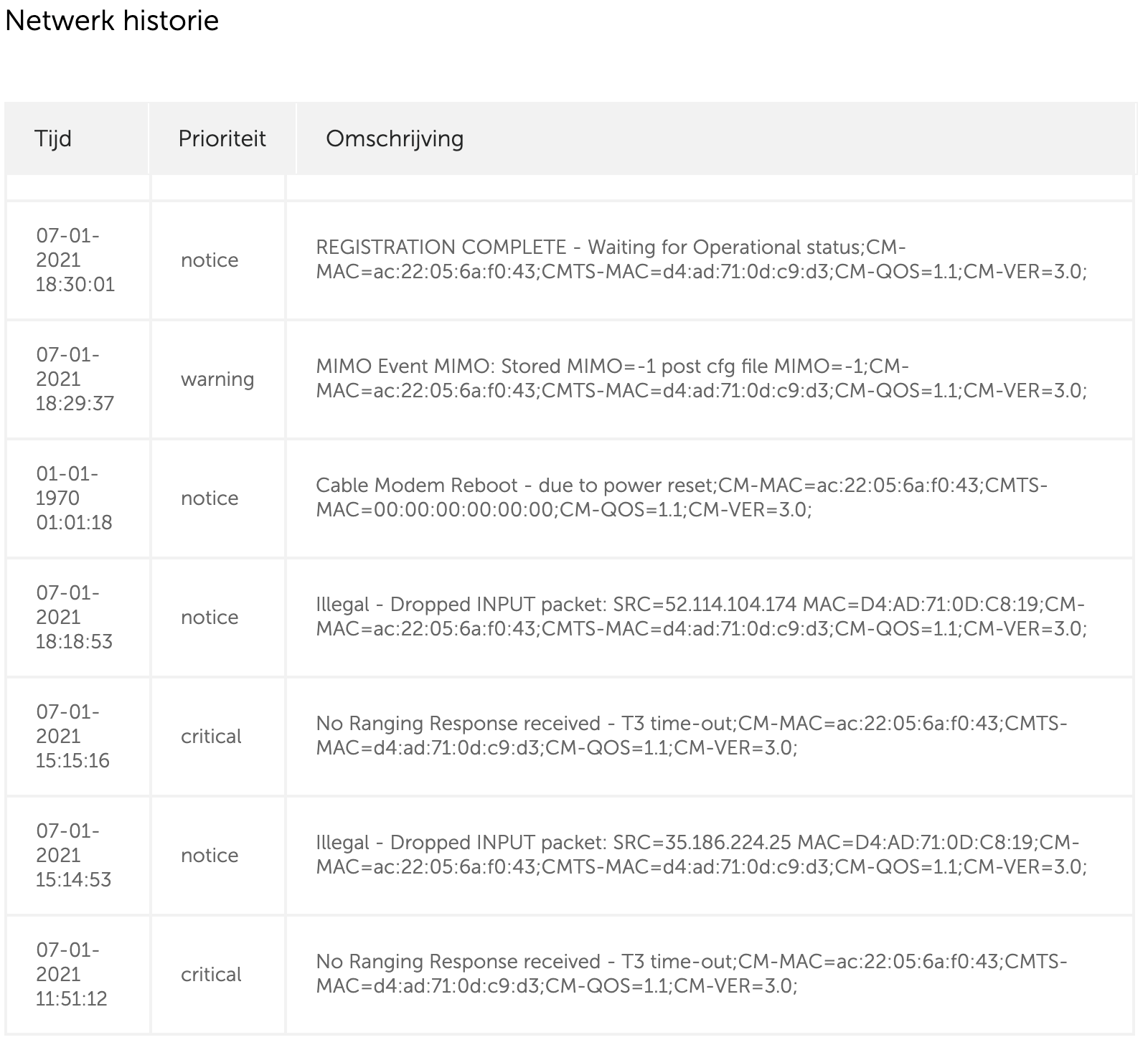The width and height of the screenshot is (1148, 1050).
Task: Select the 11:51:12 timestamp cell
Action: [72, 974]
